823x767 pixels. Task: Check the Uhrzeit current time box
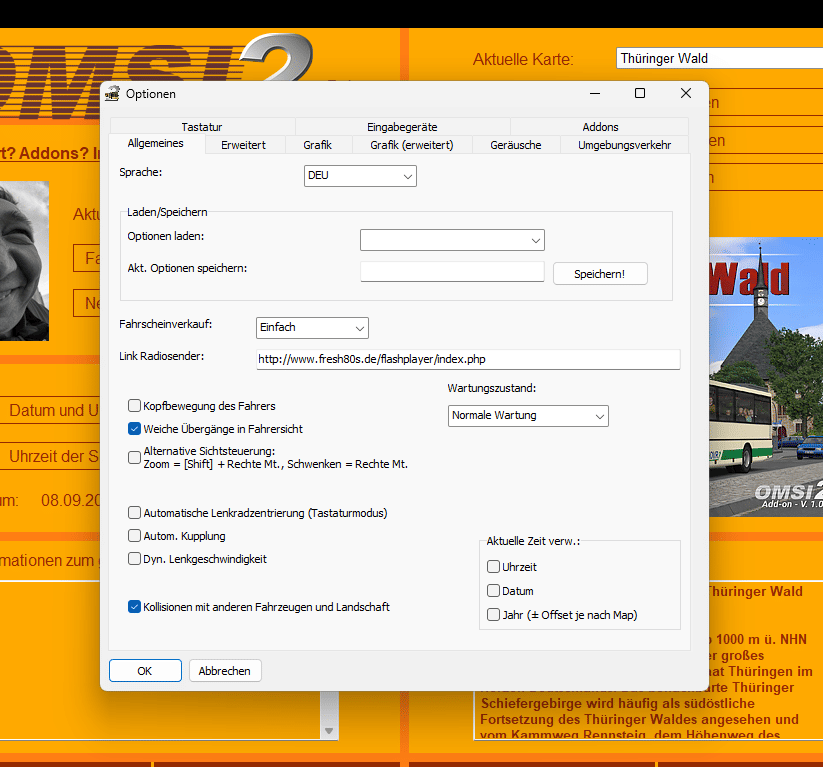point(493,566)
